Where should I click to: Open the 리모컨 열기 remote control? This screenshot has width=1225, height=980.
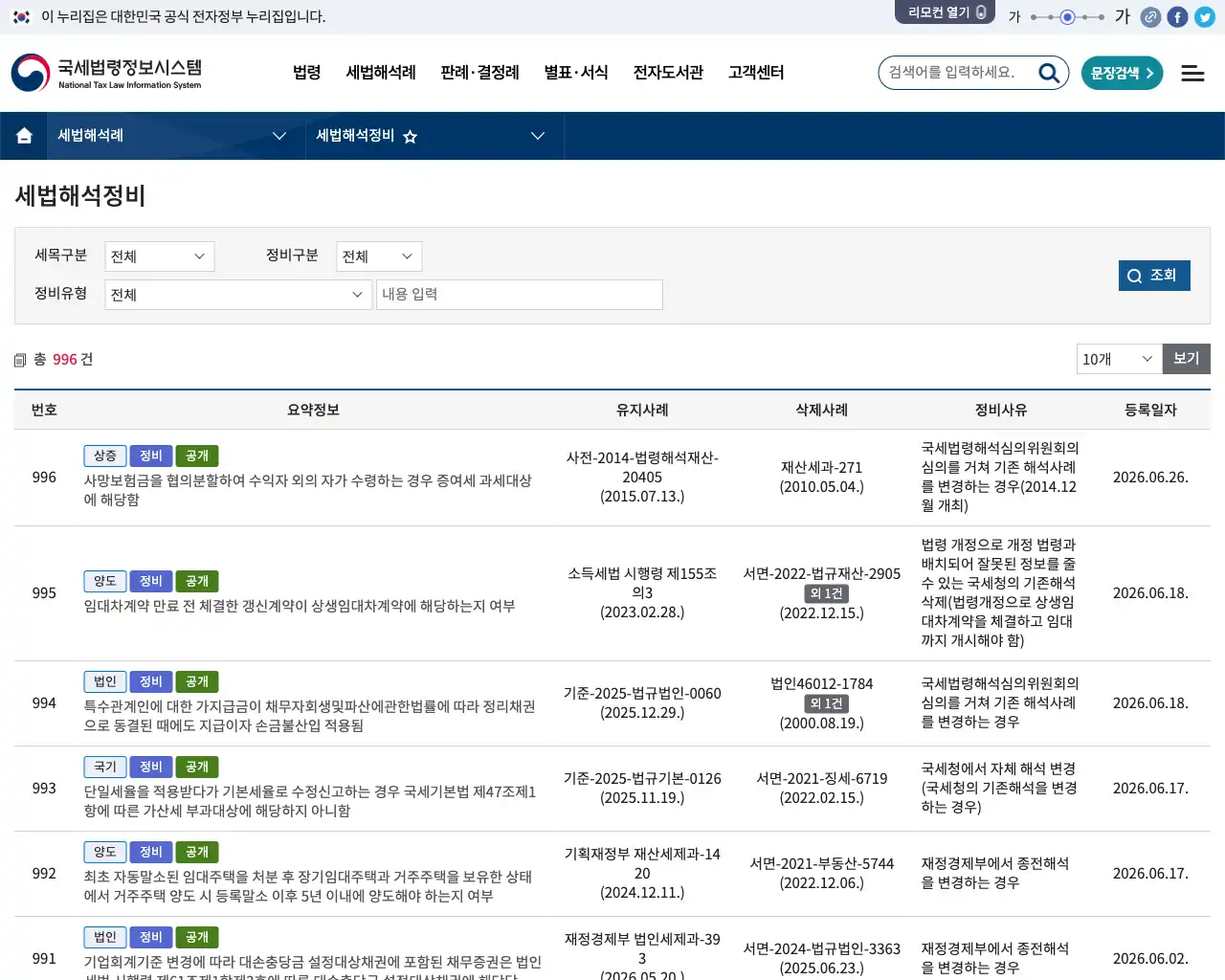[946, 11]
